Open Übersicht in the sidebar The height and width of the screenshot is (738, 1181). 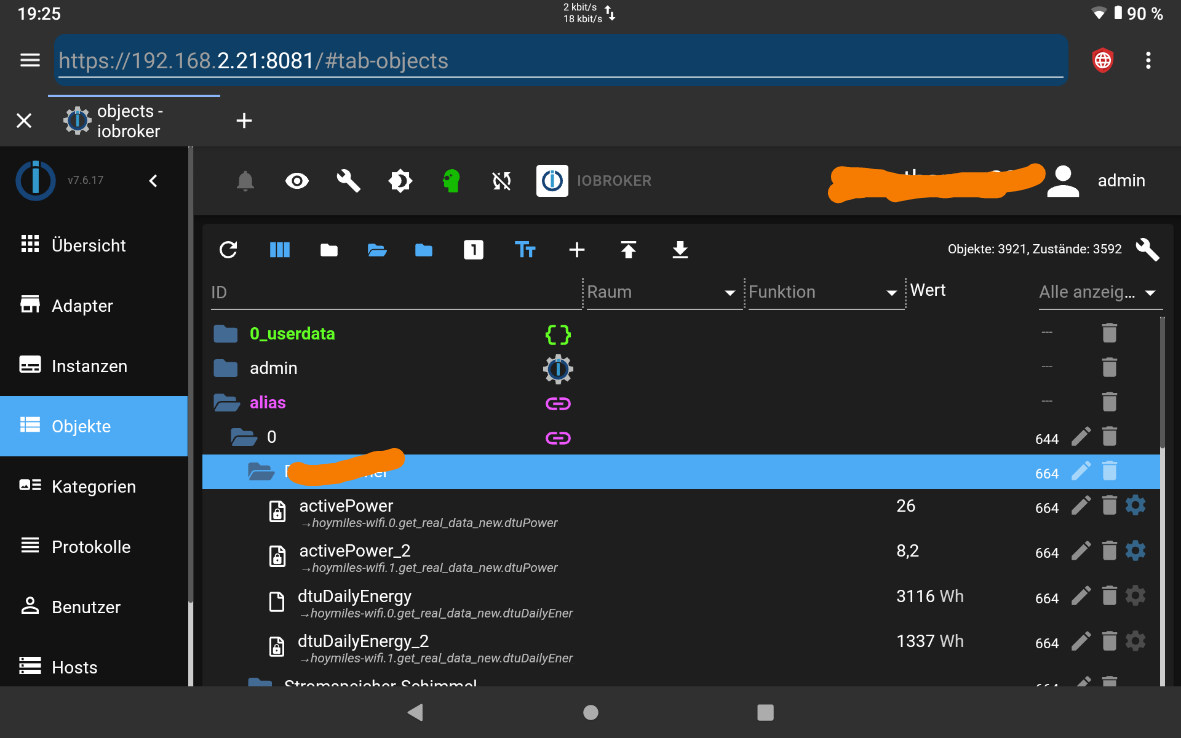[93, 245]
